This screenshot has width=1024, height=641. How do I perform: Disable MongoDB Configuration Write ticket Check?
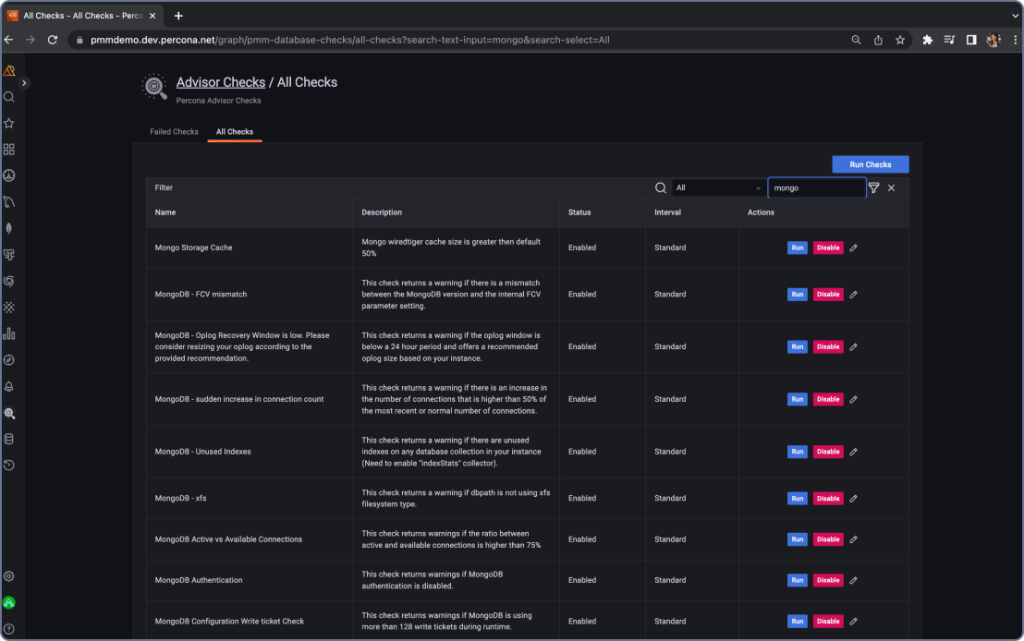(x=827, y=621)
